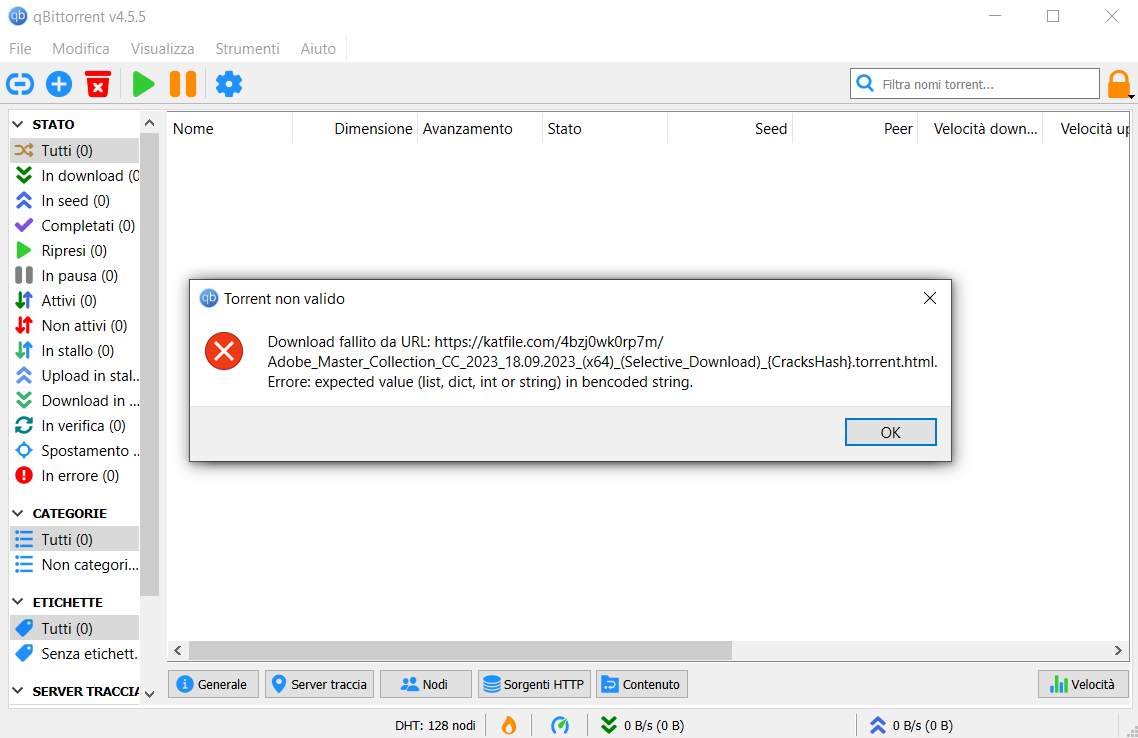Switch to the Sorgenti HTTP tab
The width and height of the screenshot is (1138, 738).
point(534,684)
